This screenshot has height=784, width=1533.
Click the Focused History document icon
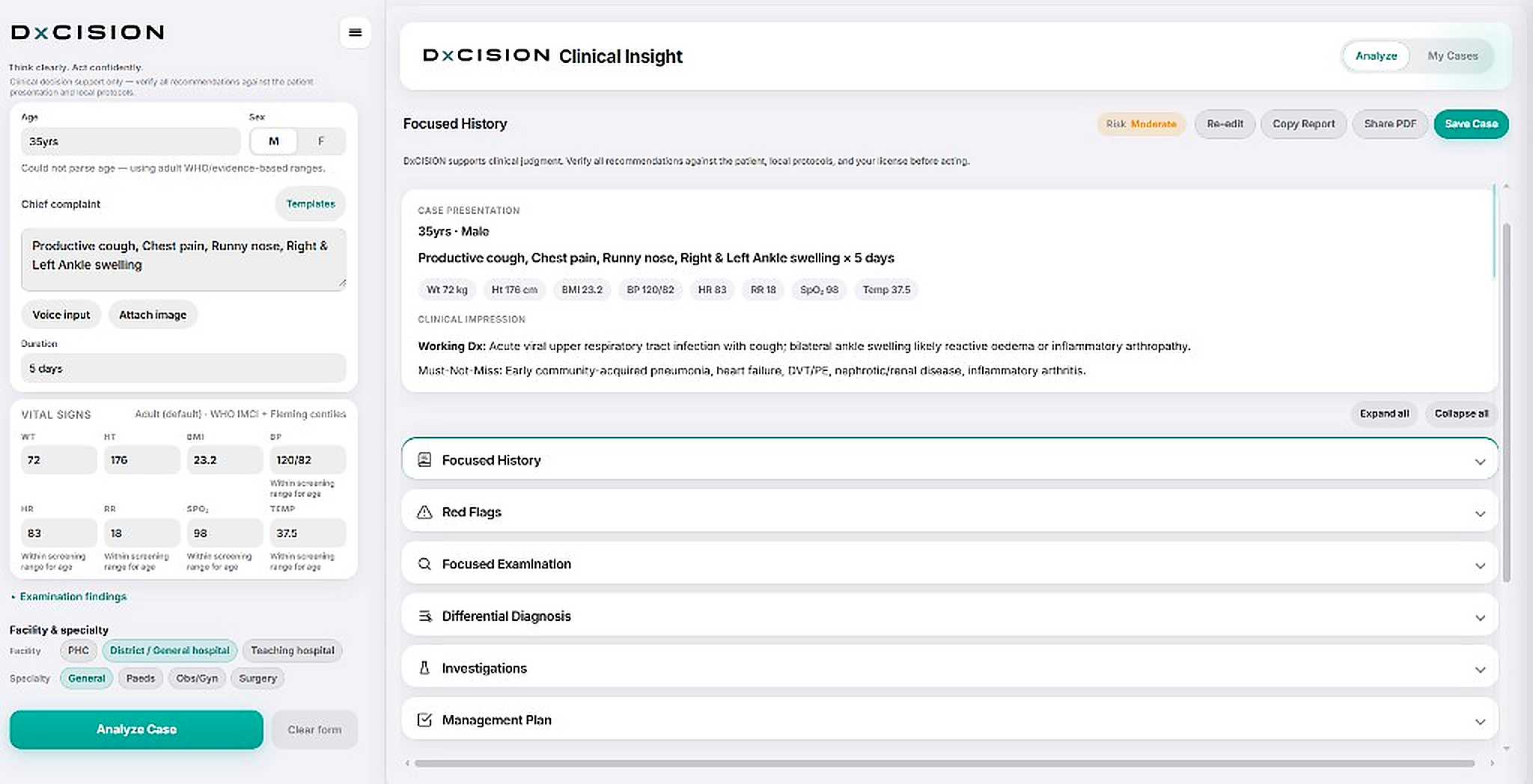click(424, 459)
